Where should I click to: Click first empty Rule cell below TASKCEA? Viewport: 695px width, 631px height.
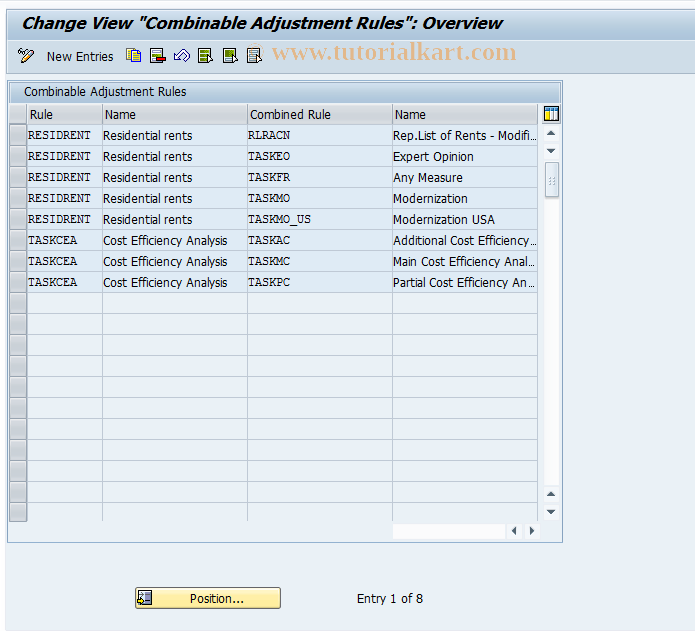pos(65,304)
